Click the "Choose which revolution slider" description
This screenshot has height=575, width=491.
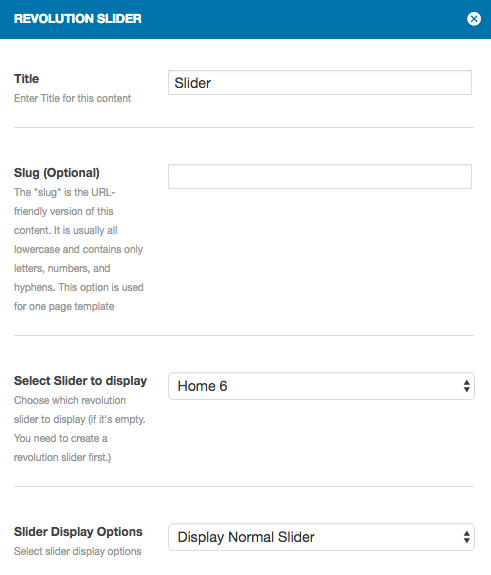pyautogui.click(x=80, y=429)
